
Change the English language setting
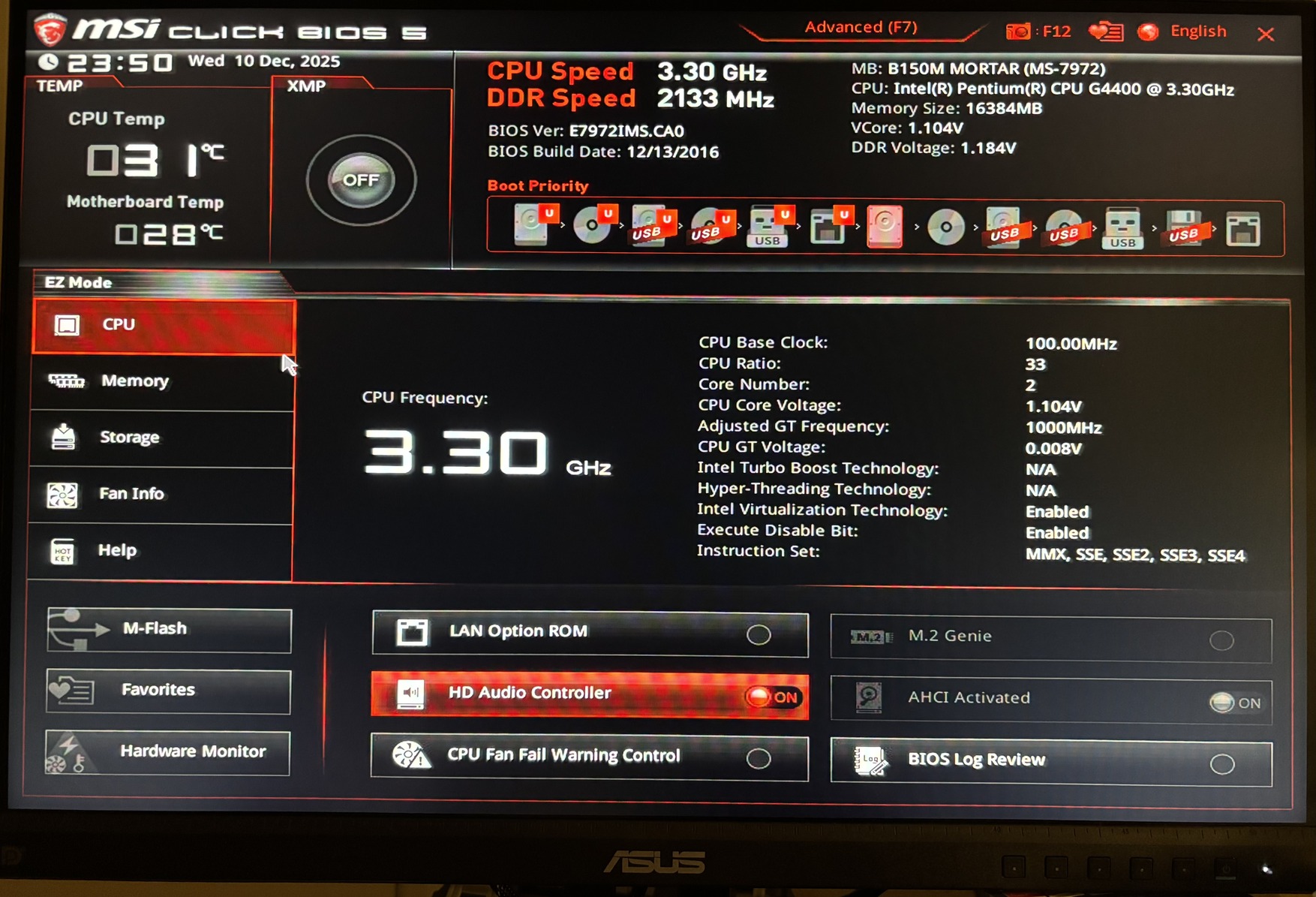1198,32
